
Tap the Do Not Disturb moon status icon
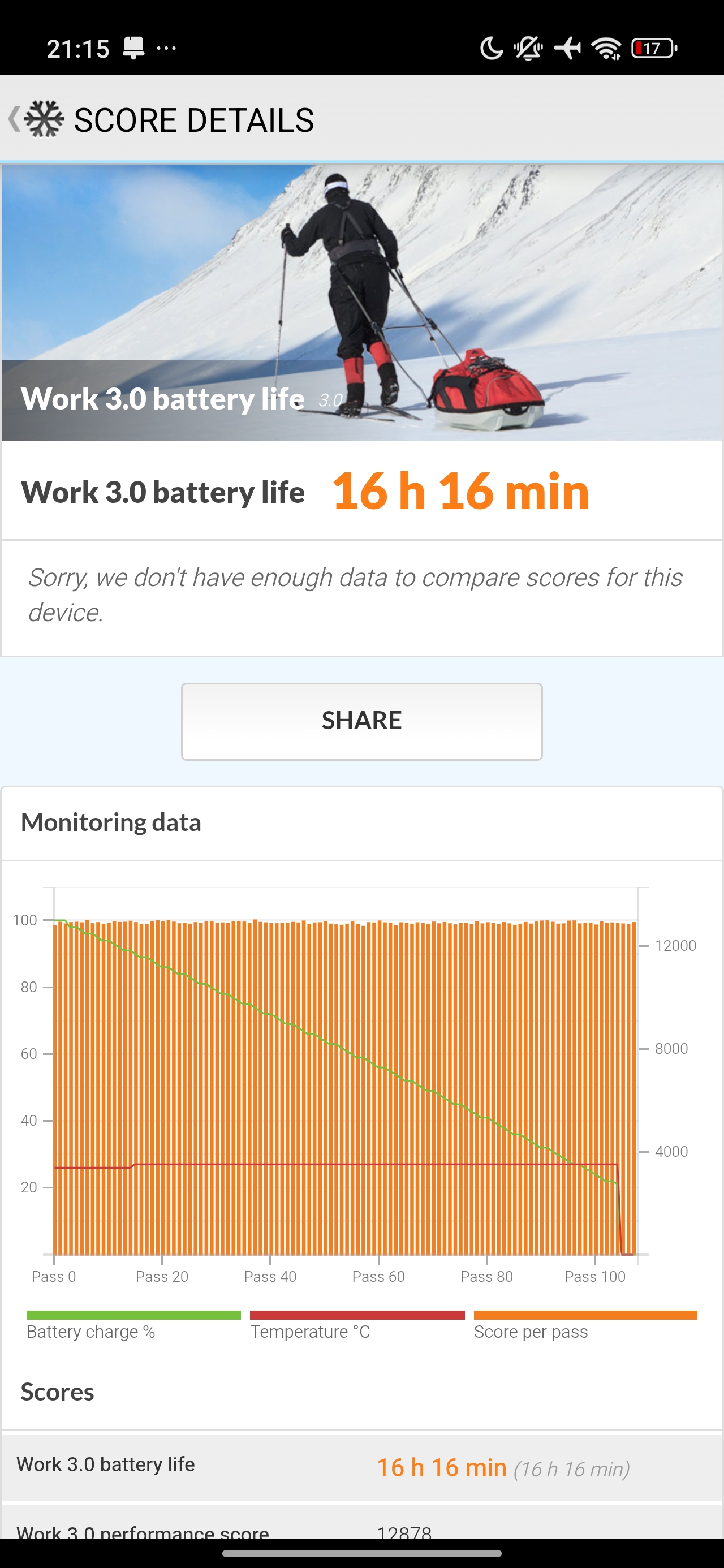point(491,48)
